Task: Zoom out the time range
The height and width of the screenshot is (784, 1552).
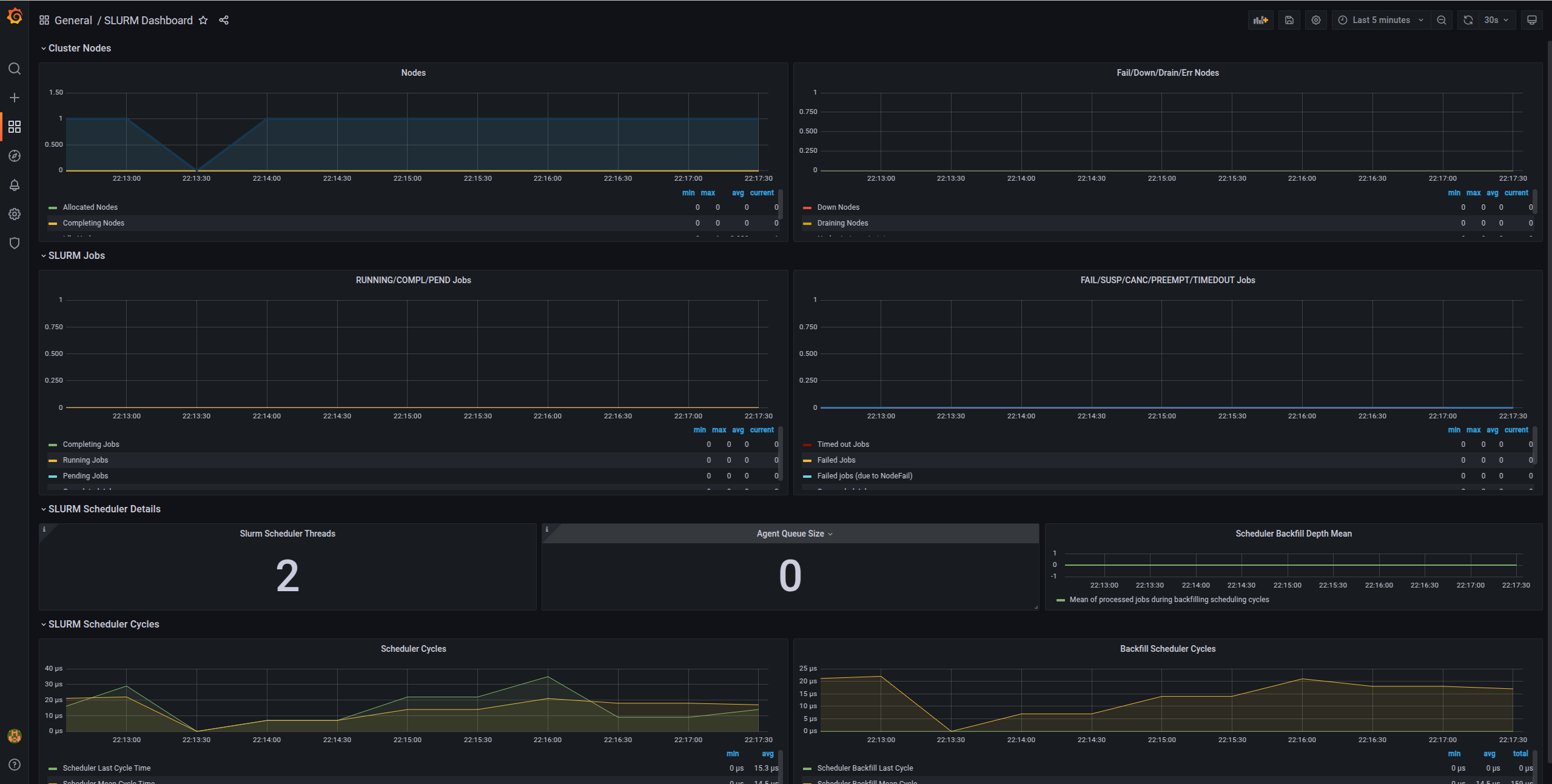Action: (x=1442, y=20)
